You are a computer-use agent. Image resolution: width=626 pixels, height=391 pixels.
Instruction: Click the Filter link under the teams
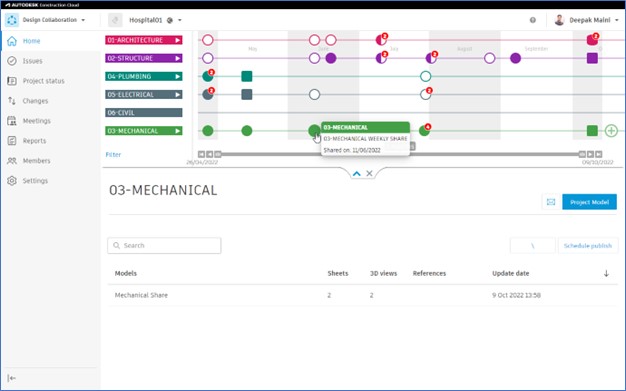(x=113, y=155)
